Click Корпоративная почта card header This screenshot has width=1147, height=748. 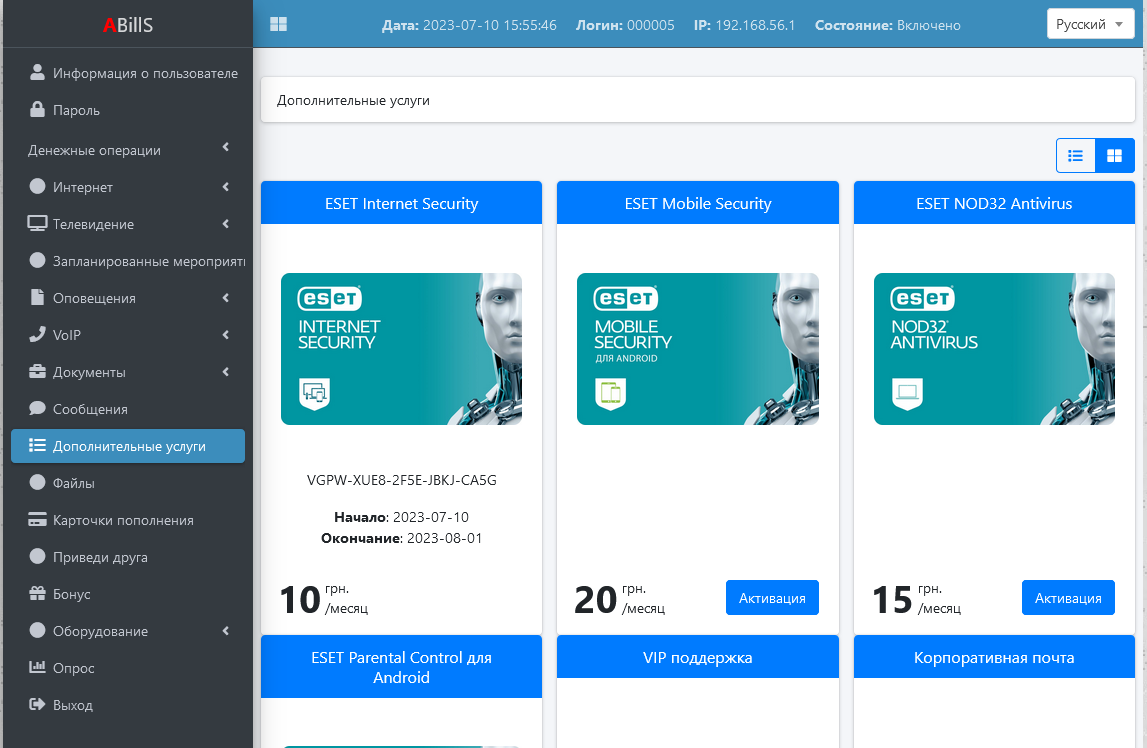point(994,657)
